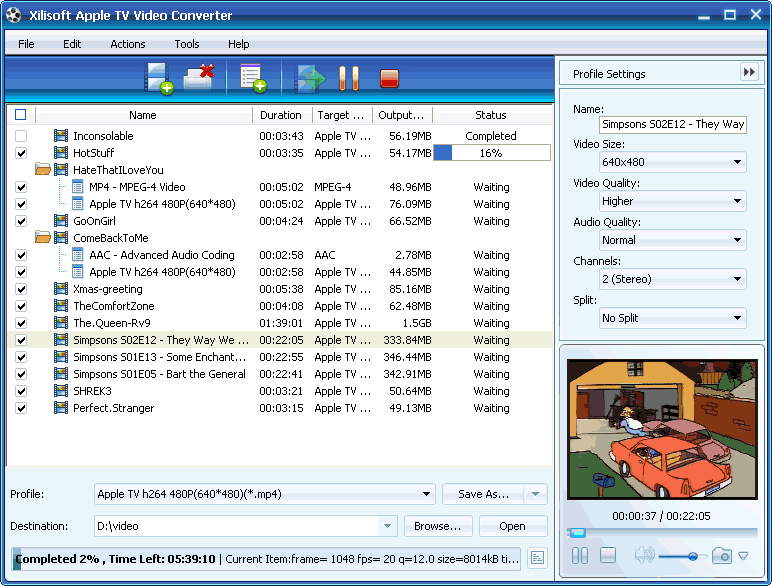This screenshot has height=586, width=772.
Task: Mute audio via the preview speaker icon
Action: point(643,556)
